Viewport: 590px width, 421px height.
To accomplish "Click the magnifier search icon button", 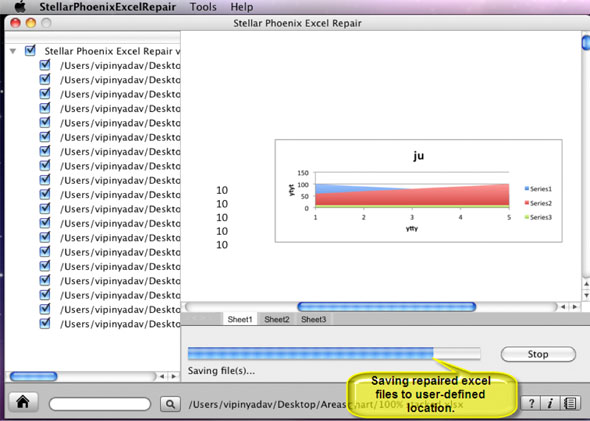I will (170, 404).
